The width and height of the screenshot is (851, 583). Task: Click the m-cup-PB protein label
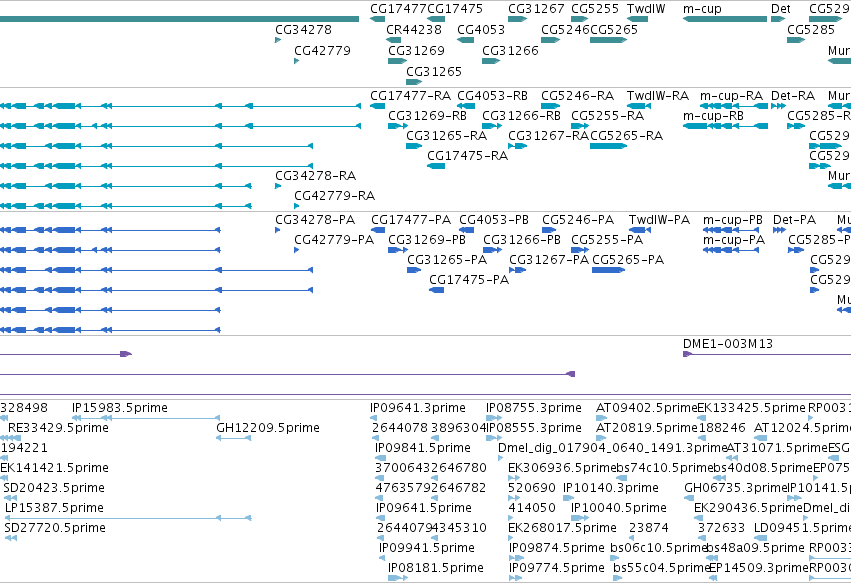click(733, 220)
